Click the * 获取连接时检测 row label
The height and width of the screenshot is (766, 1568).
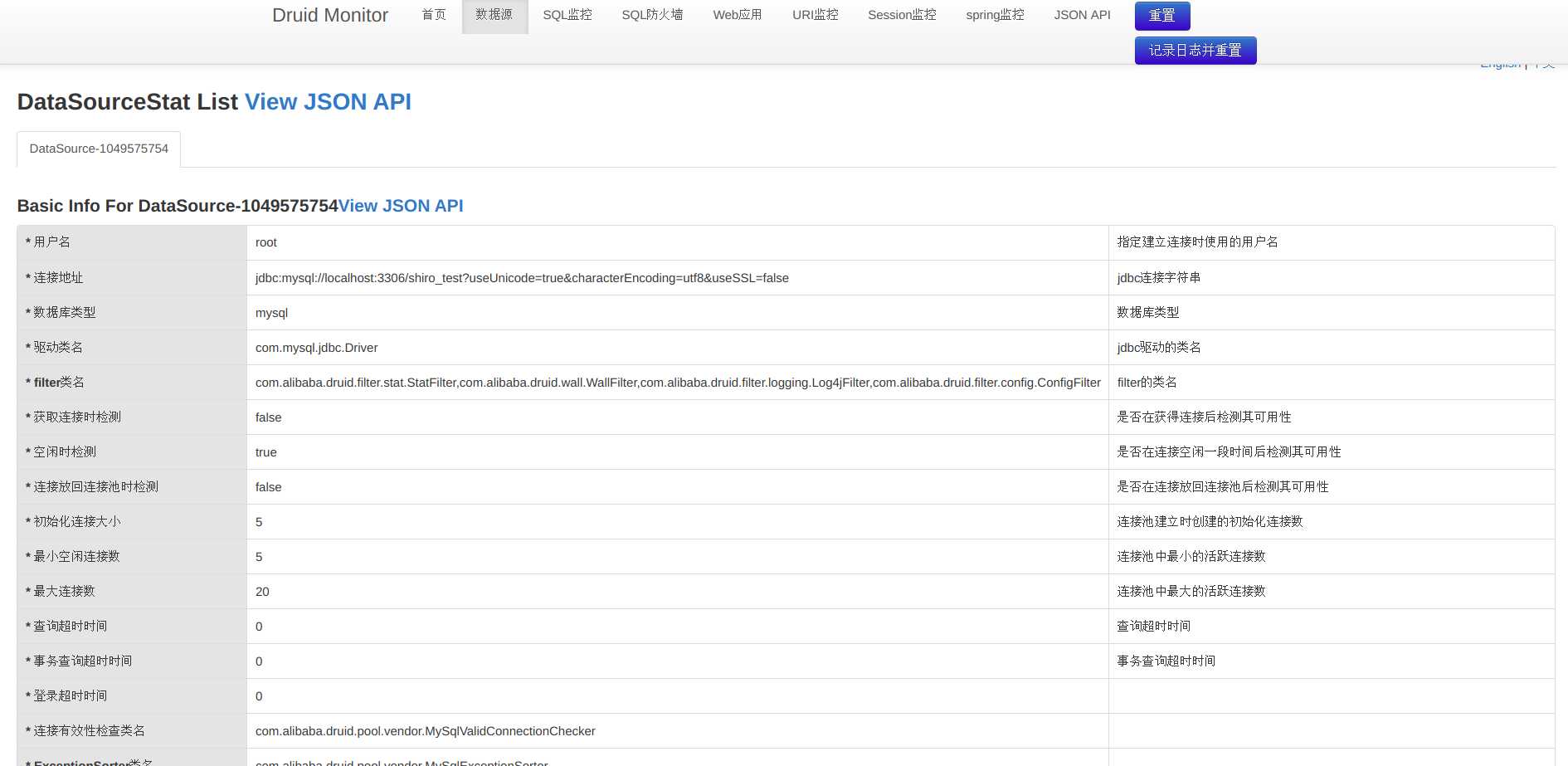pyautogui.click(x=73, y=417)
